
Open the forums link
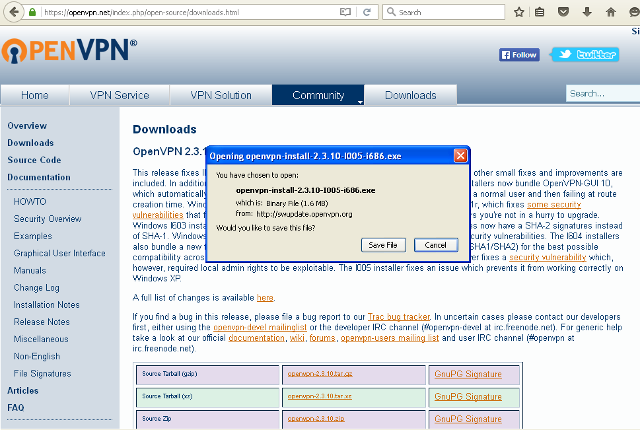322,338
